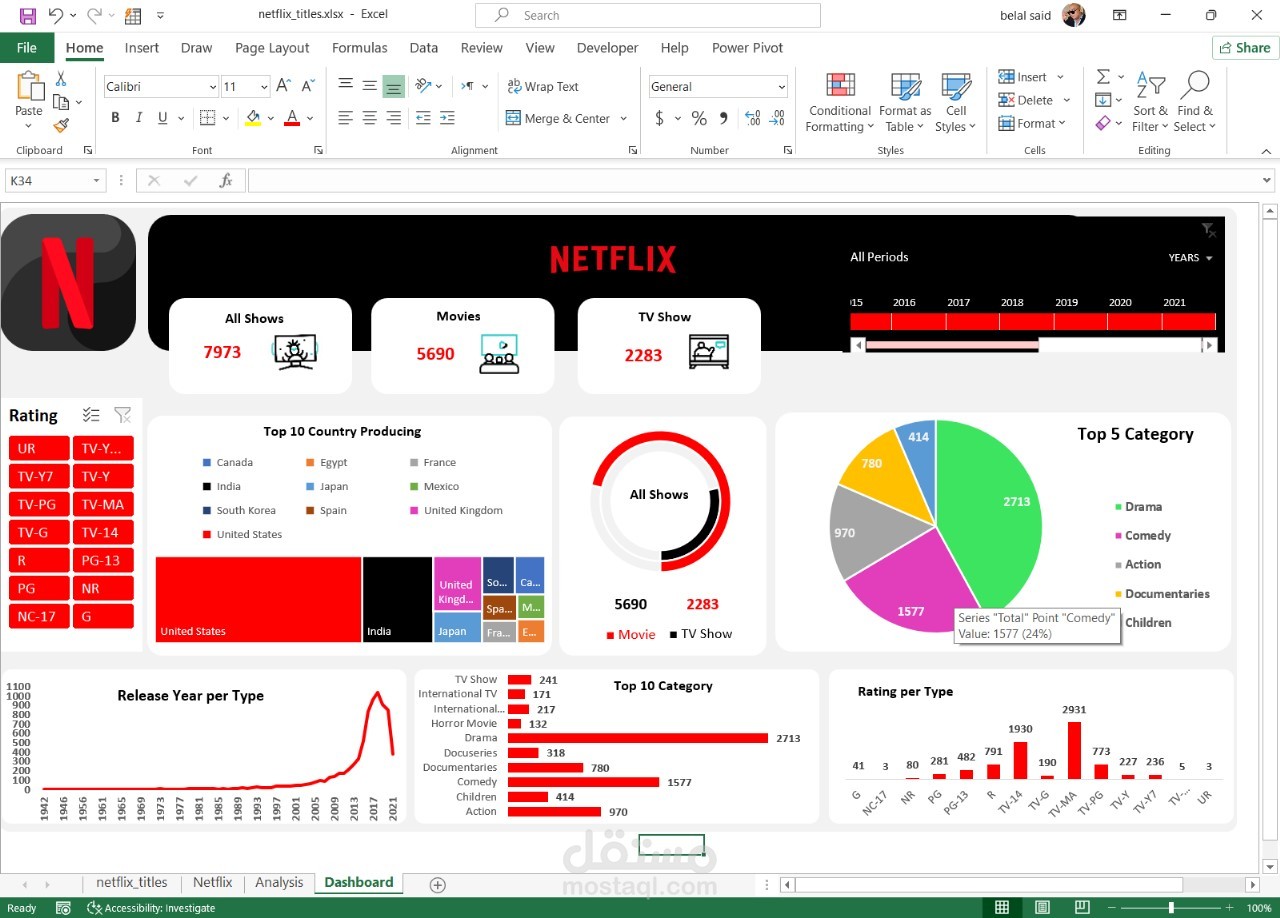This screenshot has height=918, width=1280.
Task: Open the Font settings dialog launcher
Action: click(x=318, y=150)
